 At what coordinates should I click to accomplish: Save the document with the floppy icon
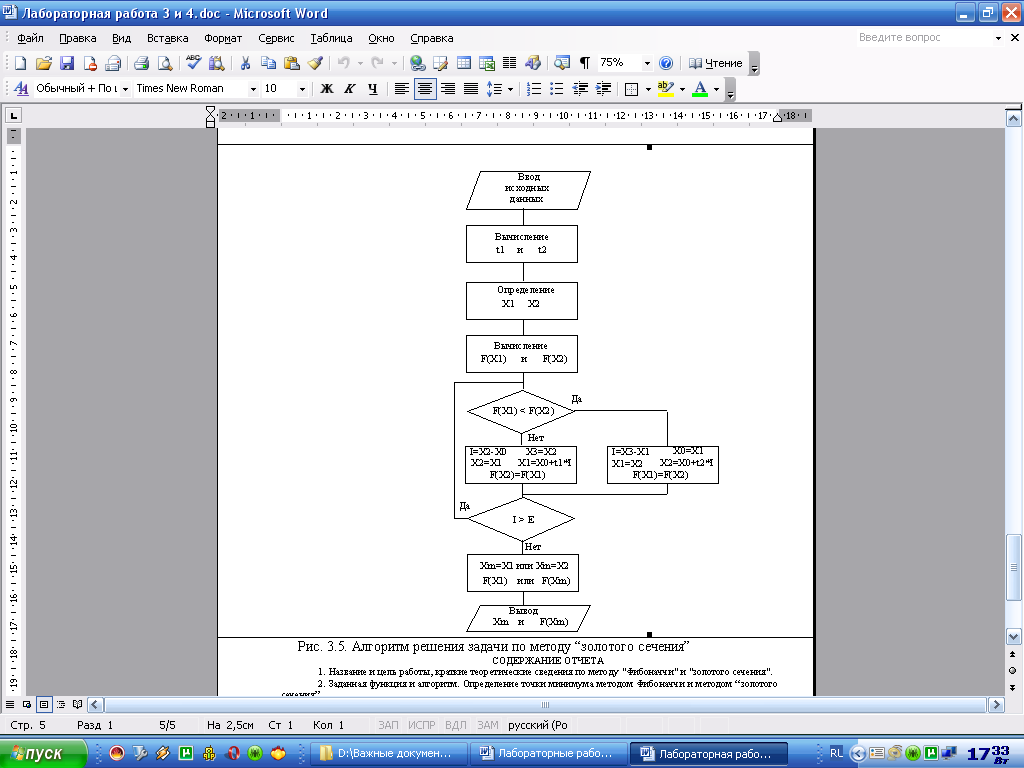click(67, 63)
